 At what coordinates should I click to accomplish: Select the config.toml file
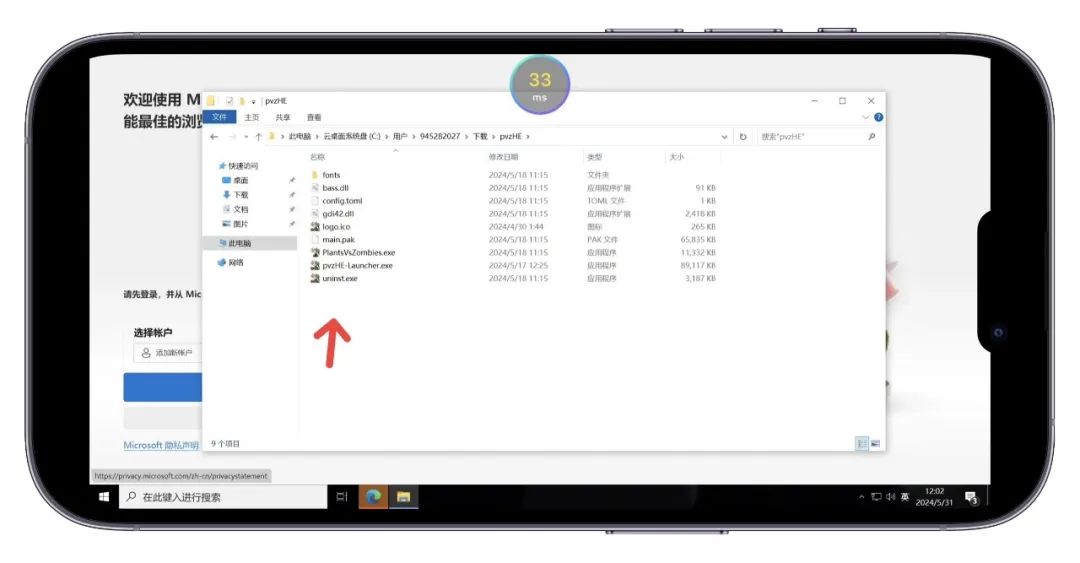click(342, 201)
